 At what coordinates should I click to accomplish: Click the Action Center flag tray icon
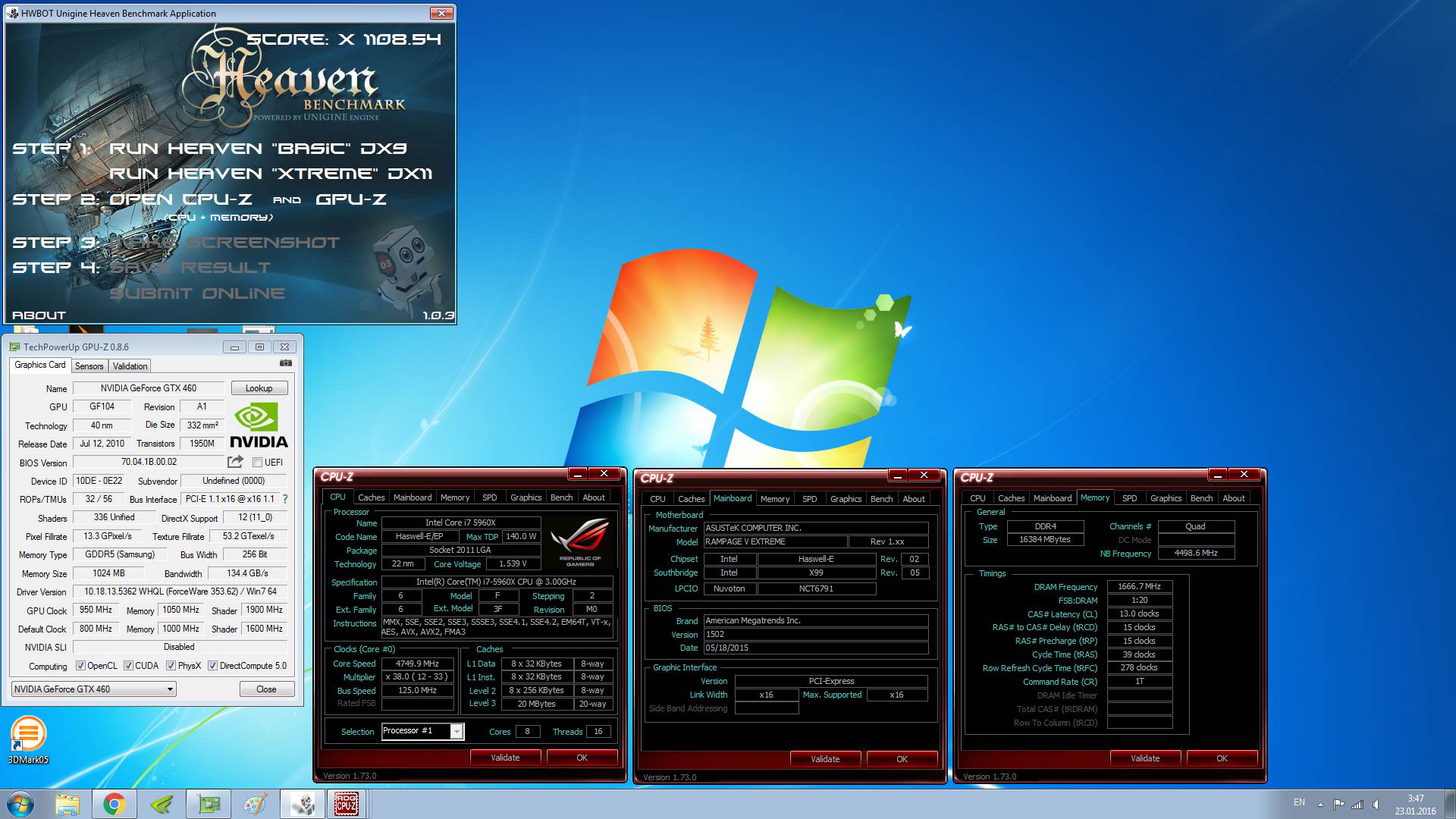1338,804
